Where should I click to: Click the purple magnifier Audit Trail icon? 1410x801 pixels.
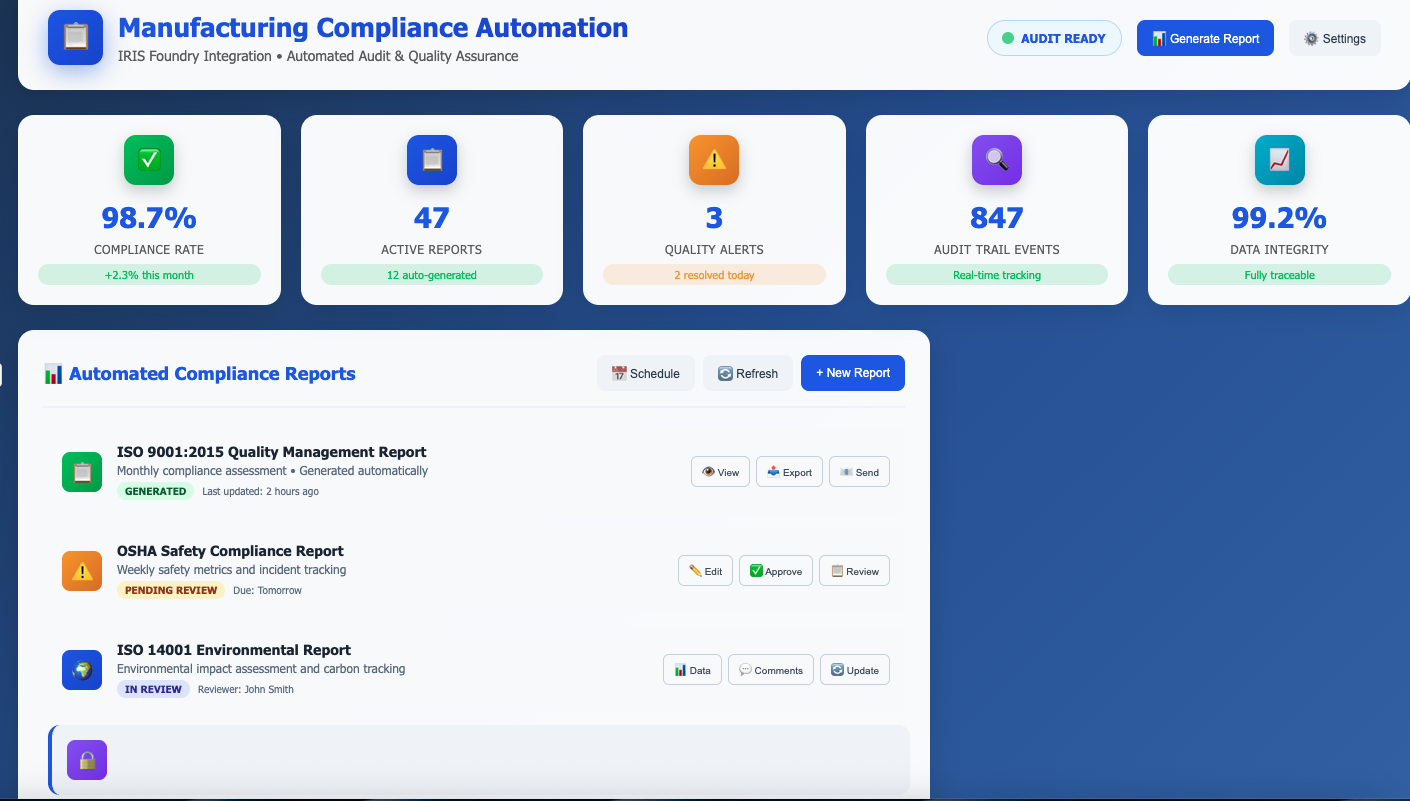(997, 160)
